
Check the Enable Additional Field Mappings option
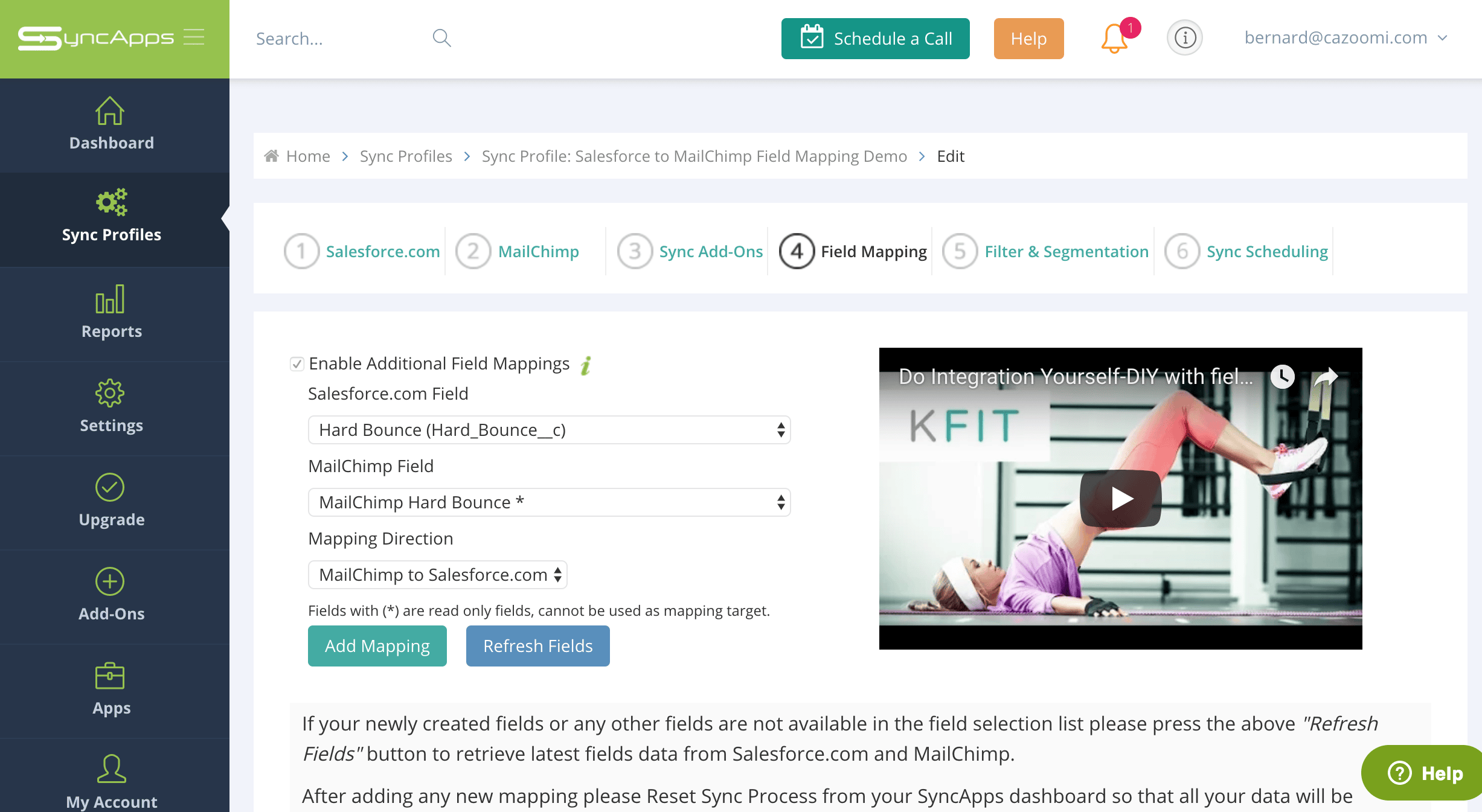click(296, 363)
